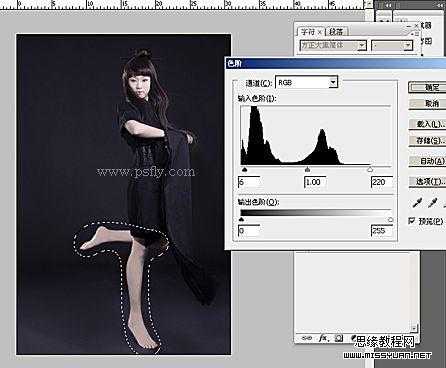The height and width of the screenshot is (368, 446).
Task: Switch to the 段落 tab
Action: [x=336, y=32]
